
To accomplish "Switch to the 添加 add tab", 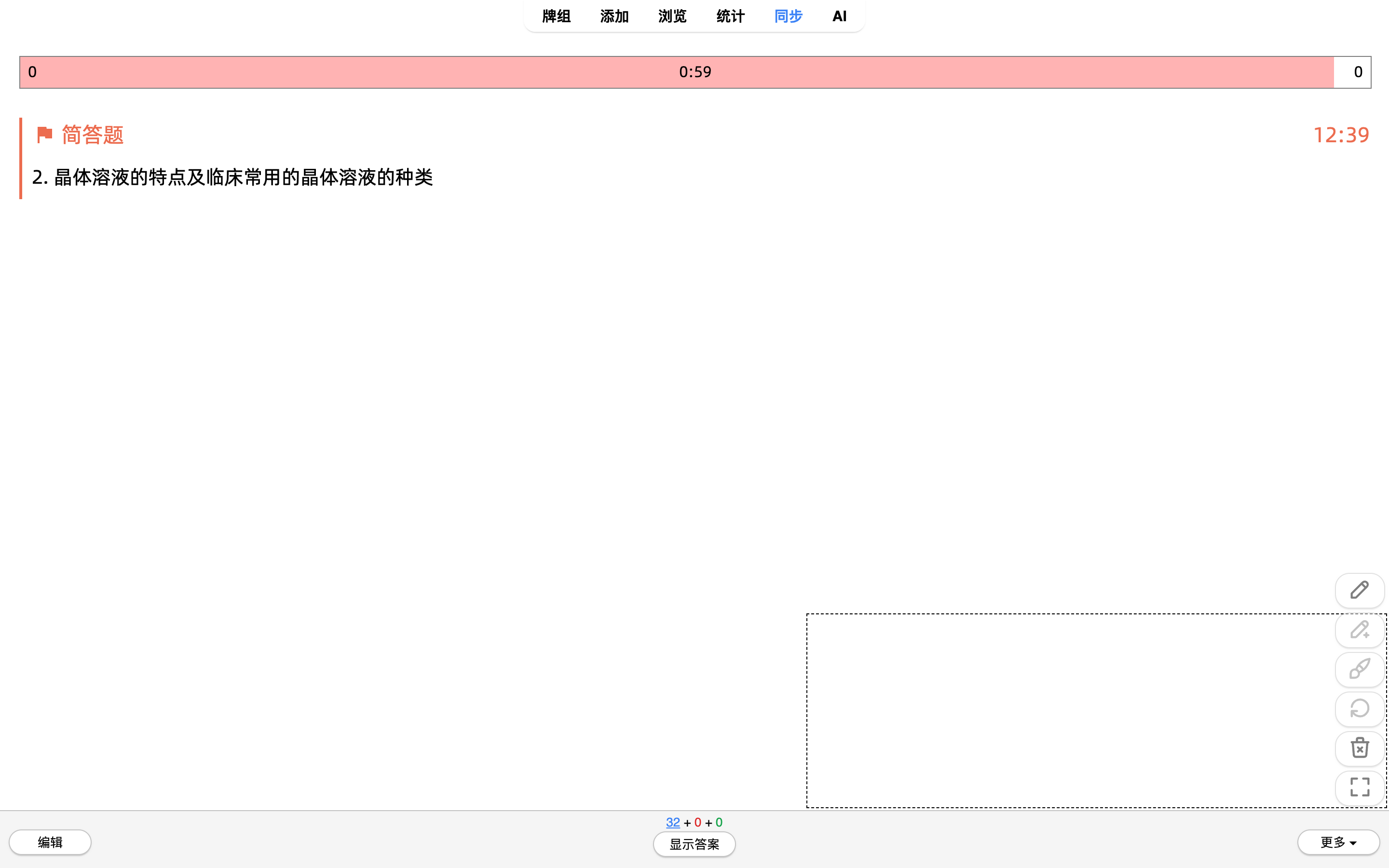I will point(614,16).
